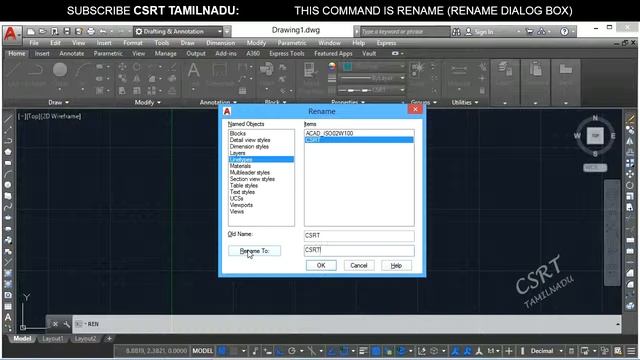Expand the Utilities panel dropdown
Viewport: 640px width, 360px height.
[464, 102]
